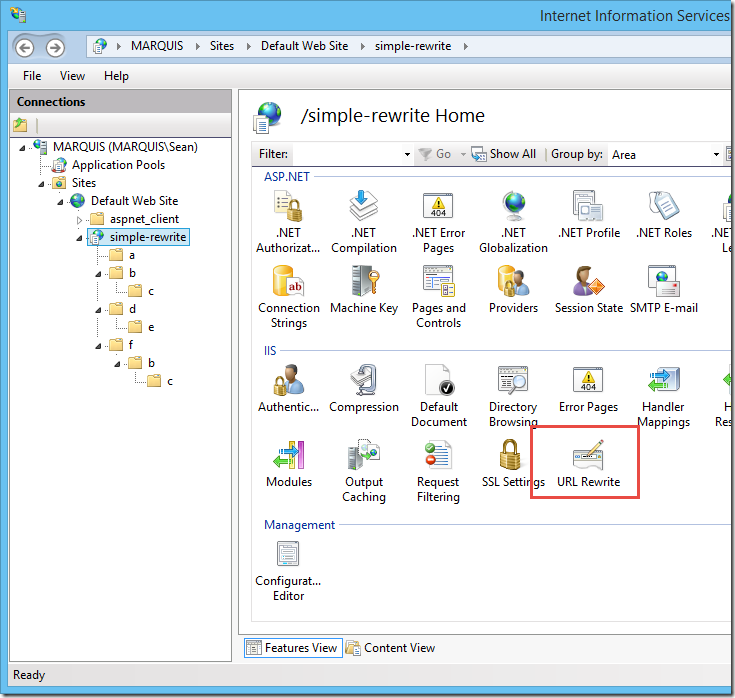Image resolution: width=735 pixels, height=698 pixels.
Task: Open the .NET Compilation feature
Action: [364, 222]
